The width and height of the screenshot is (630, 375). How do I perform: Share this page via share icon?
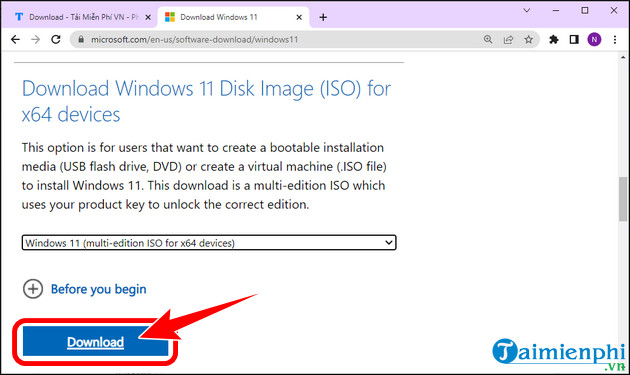click(x=508, y=39)
